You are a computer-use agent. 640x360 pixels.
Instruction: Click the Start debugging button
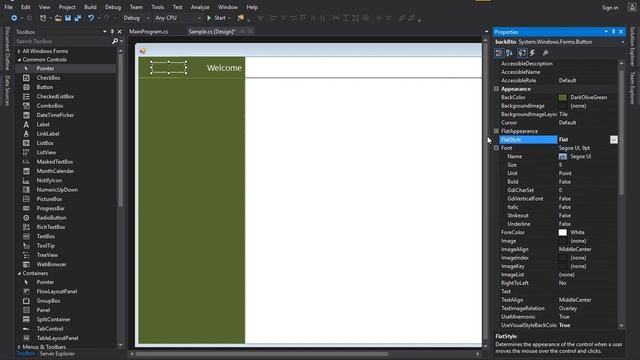click(216, 18)
